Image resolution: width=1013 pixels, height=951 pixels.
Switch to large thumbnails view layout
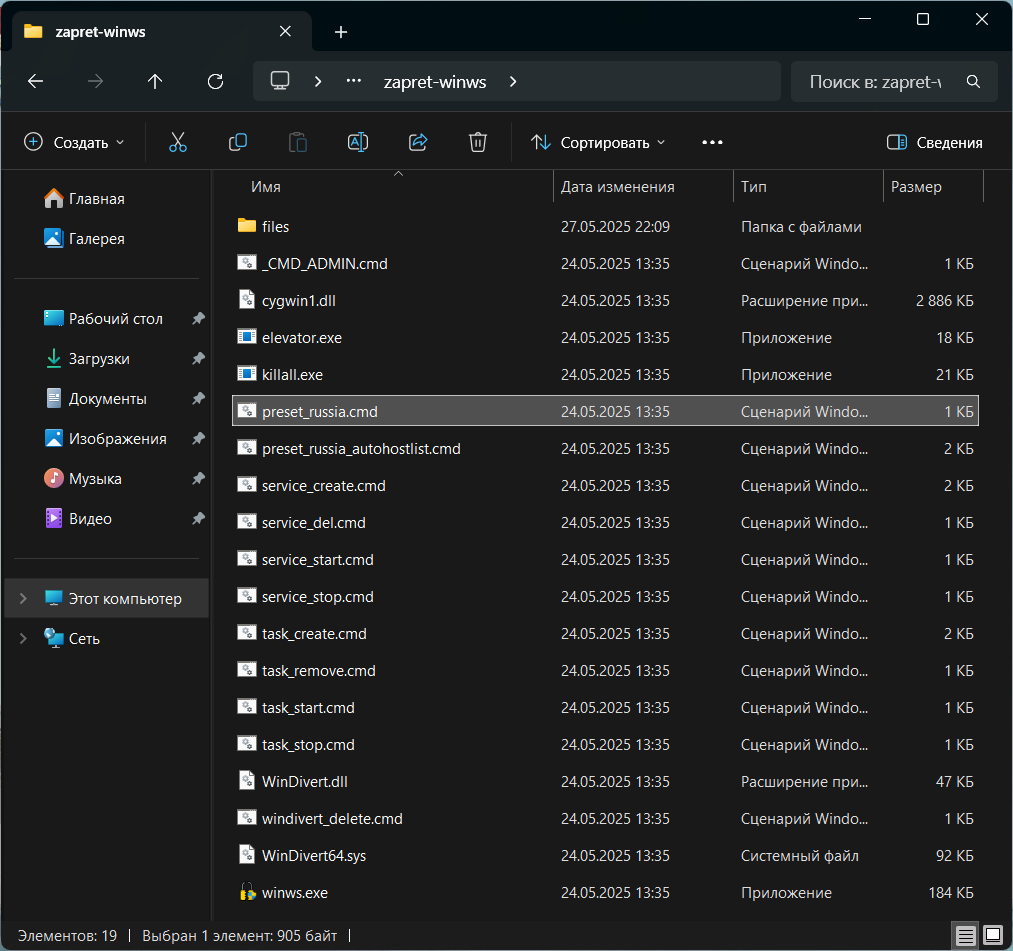992,936
